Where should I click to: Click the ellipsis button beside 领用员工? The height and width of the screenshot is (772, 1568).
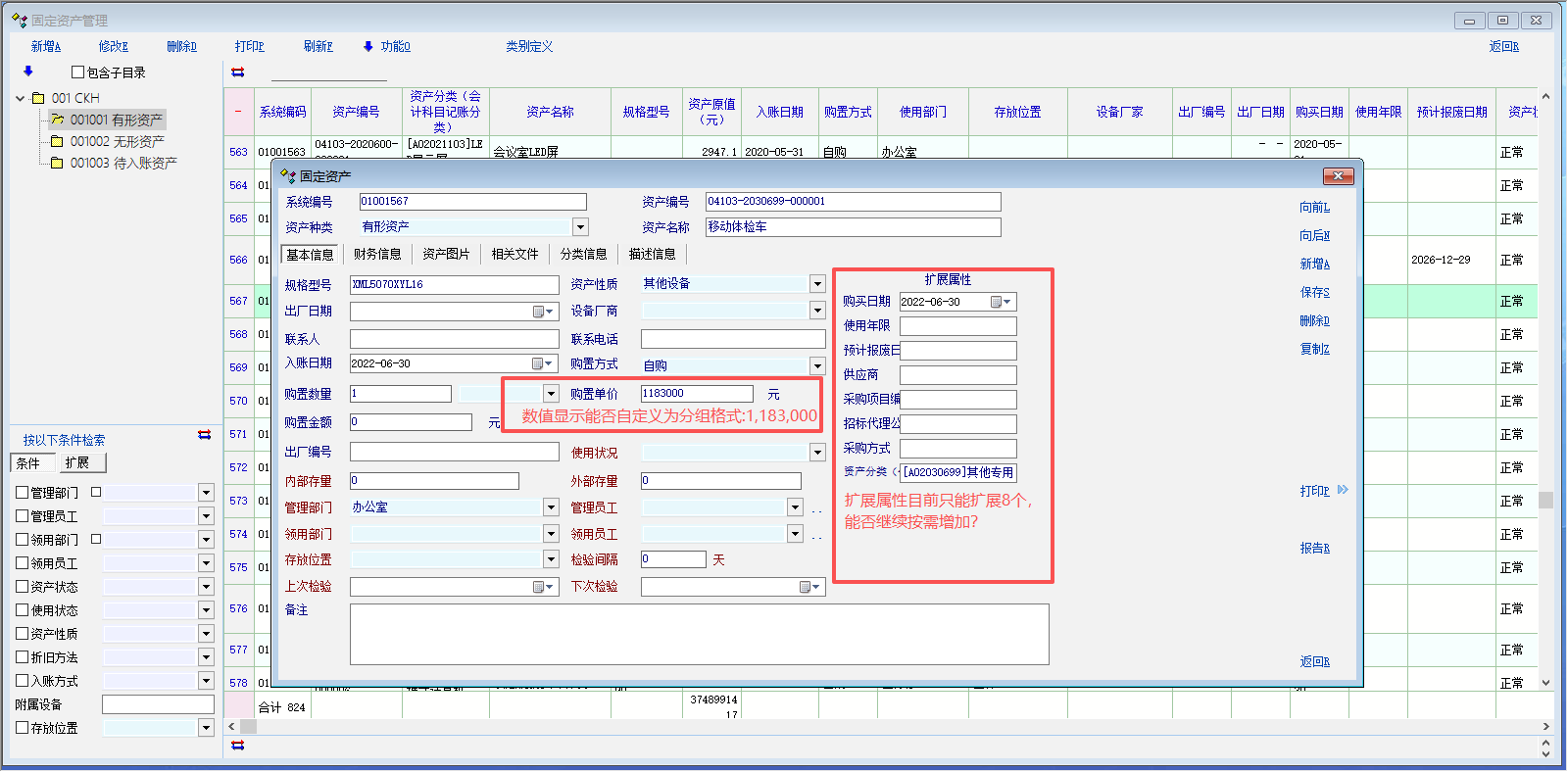click(x=816, y=535)
